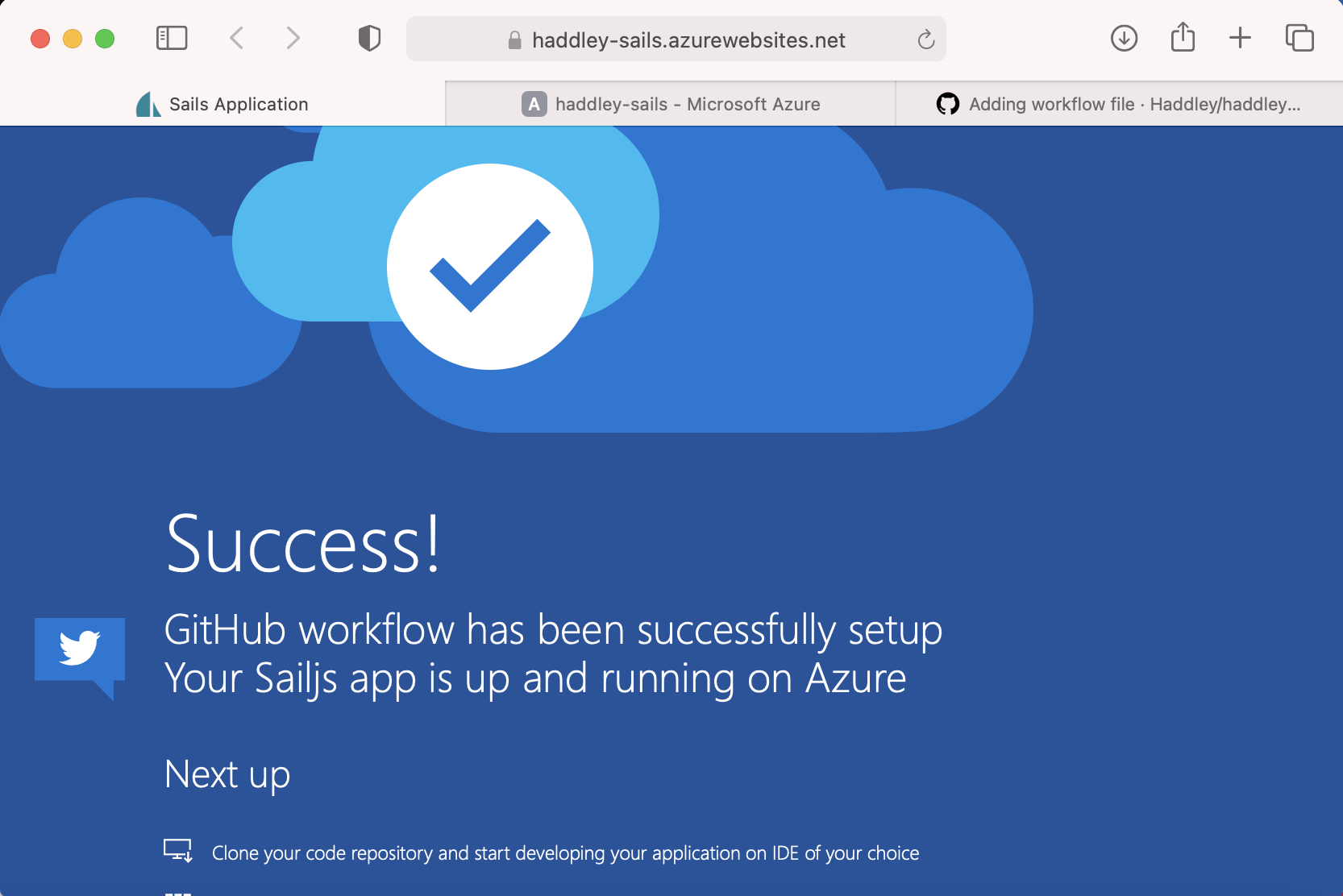Click the green full-screen window button

105,39
